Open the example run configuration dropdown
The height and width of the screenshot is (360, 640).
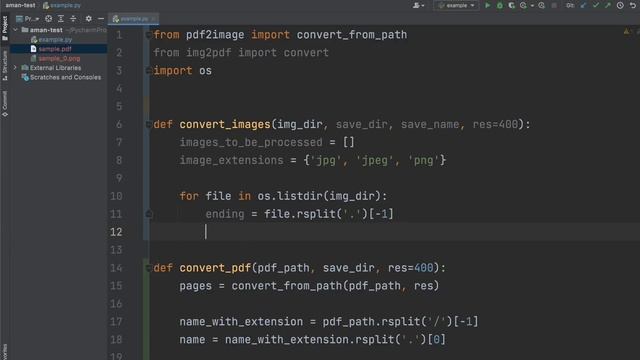click(456, 5)
